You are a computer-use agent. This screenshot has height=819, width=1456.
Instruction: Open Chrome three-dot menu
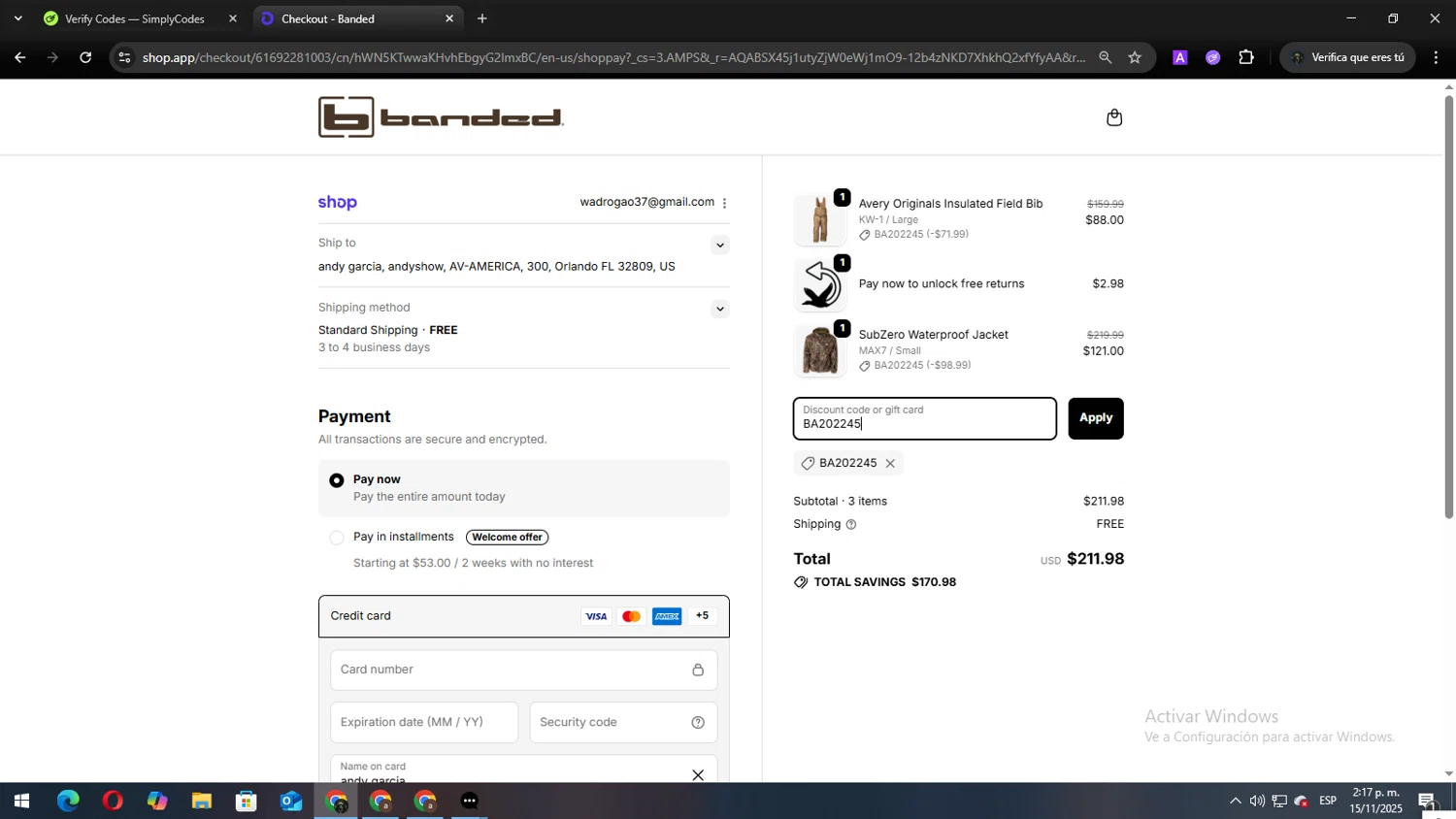point(1436,57)
